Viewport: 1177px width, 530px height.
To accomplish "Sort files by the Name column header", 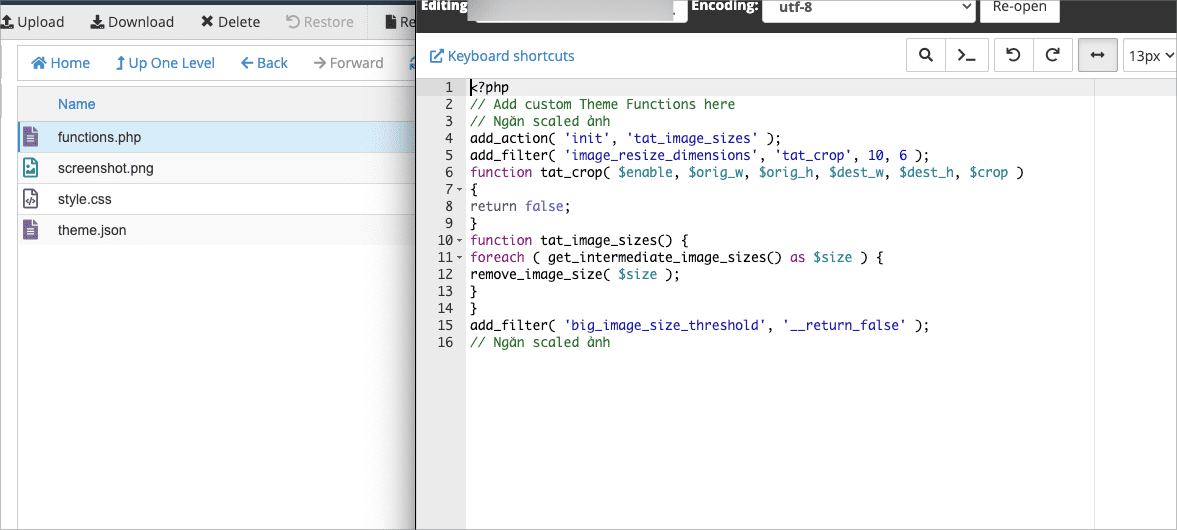I will (76, 104).
